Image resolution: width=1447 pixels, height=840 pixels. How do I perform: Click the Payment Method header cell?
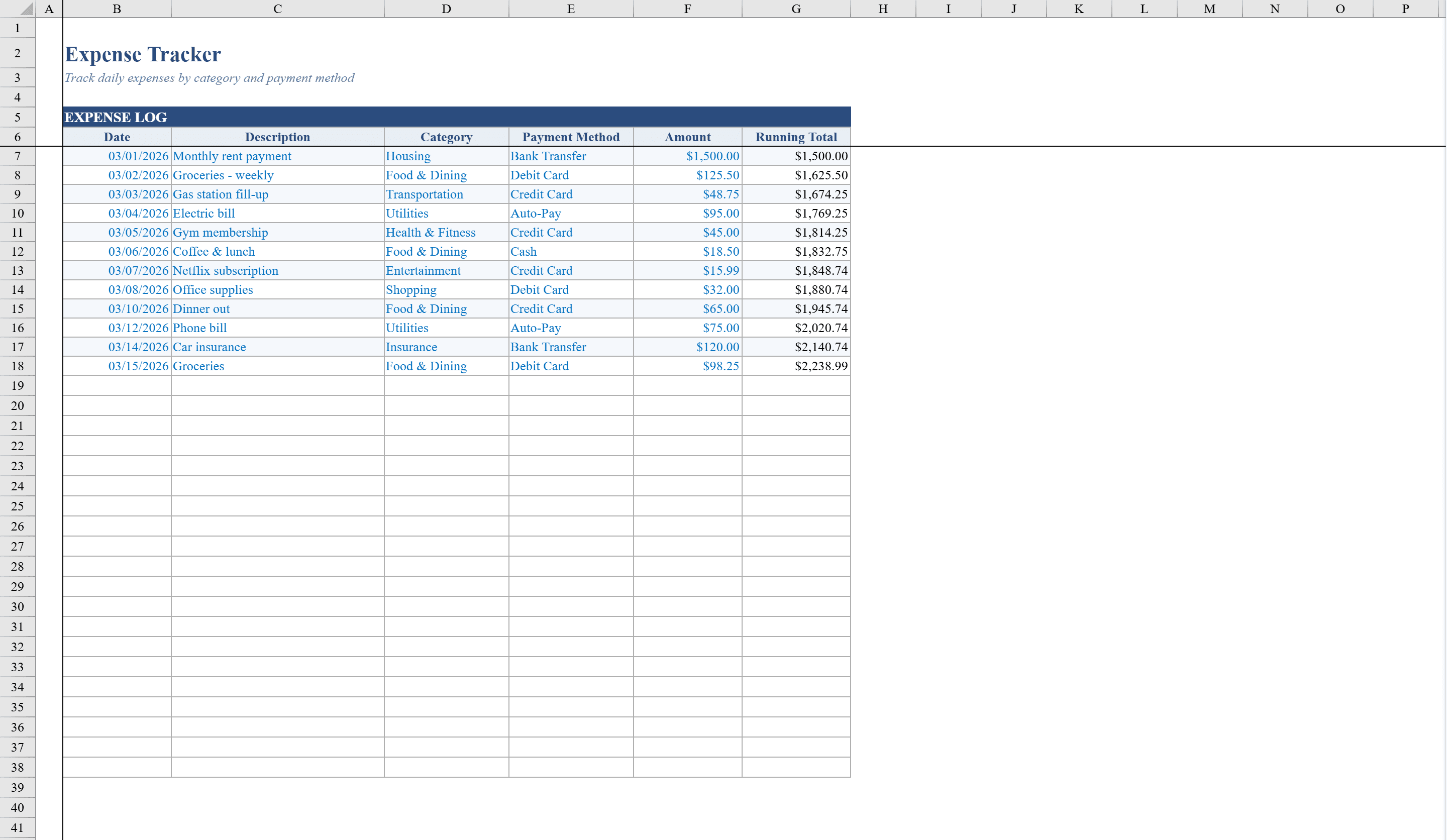click(571, 137)
